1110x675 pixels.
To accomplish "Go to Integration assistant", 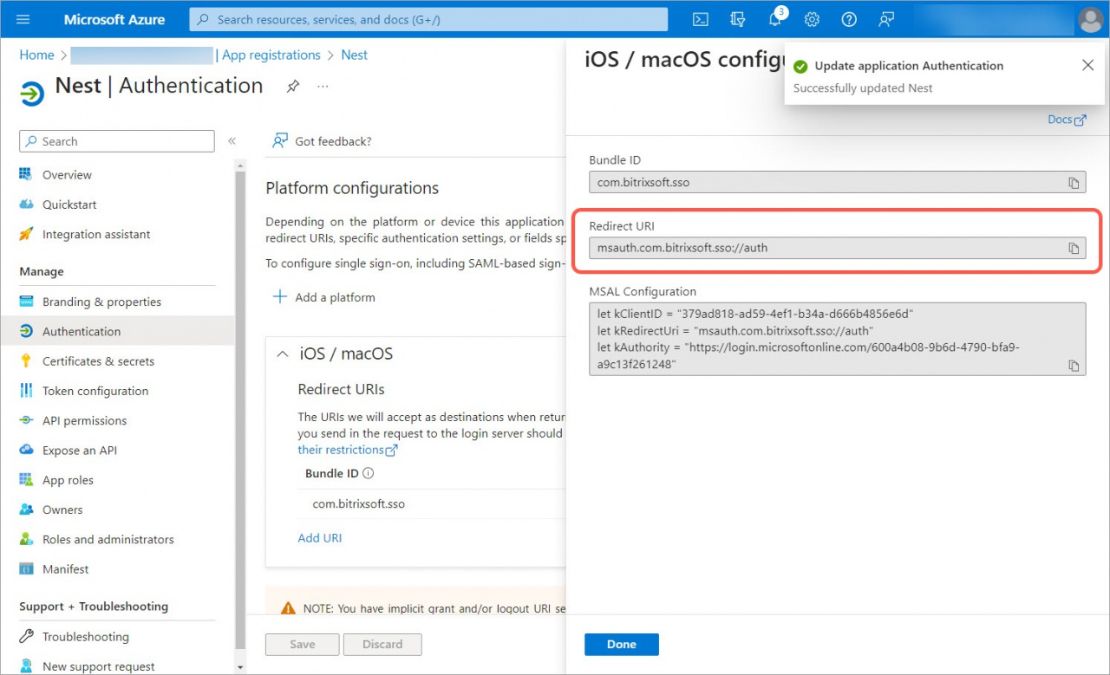I will (x=96, y=234).
